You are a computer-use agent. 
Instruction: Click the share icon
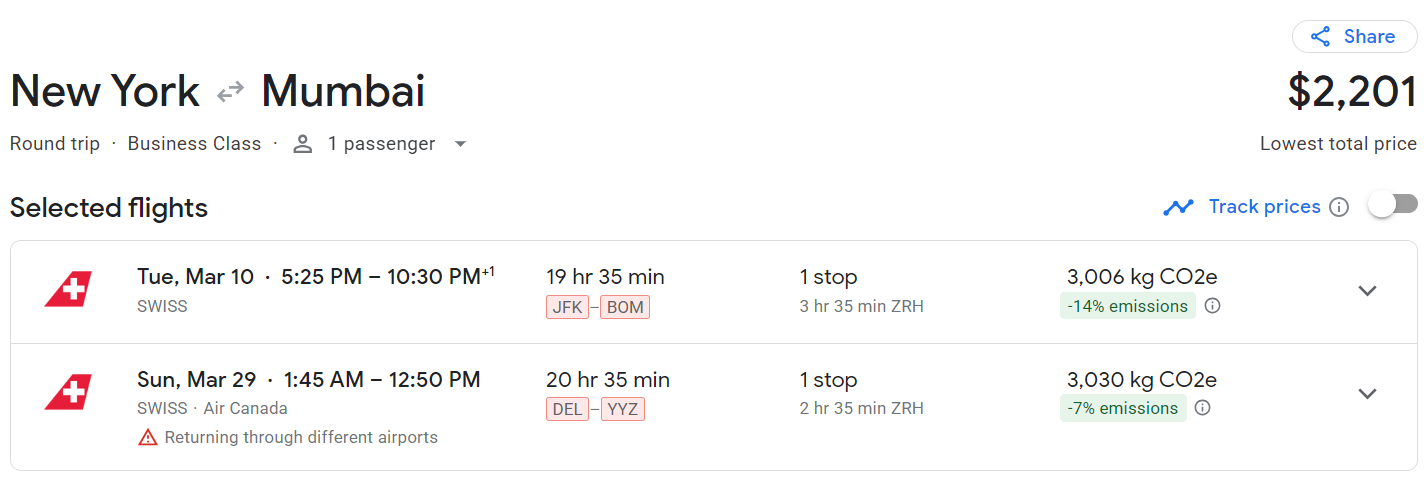click(1321, 37)
